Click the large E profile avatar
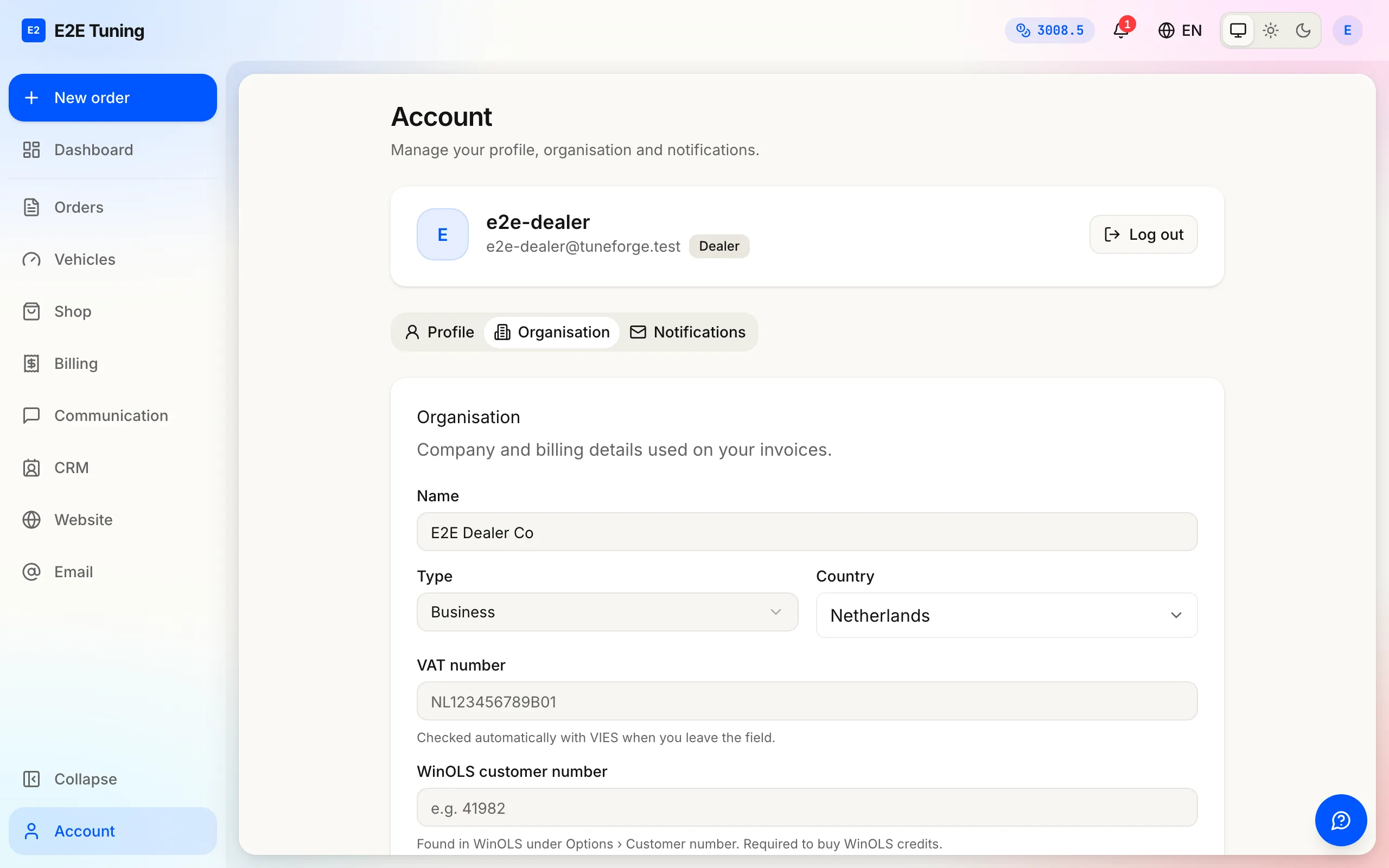Screen dimensions: 1389x868 click(443, 234)
